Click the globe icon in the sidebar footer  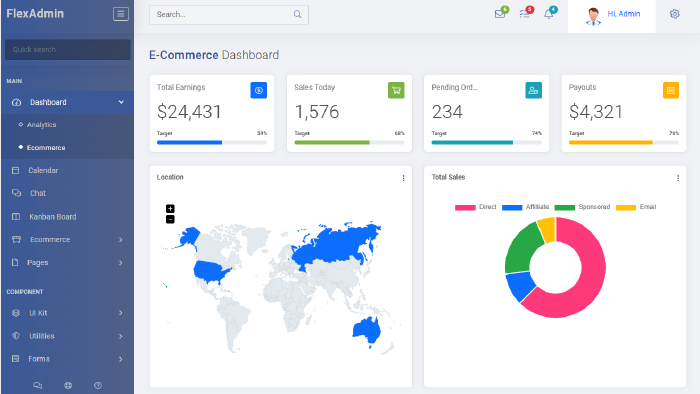point(68,385)
